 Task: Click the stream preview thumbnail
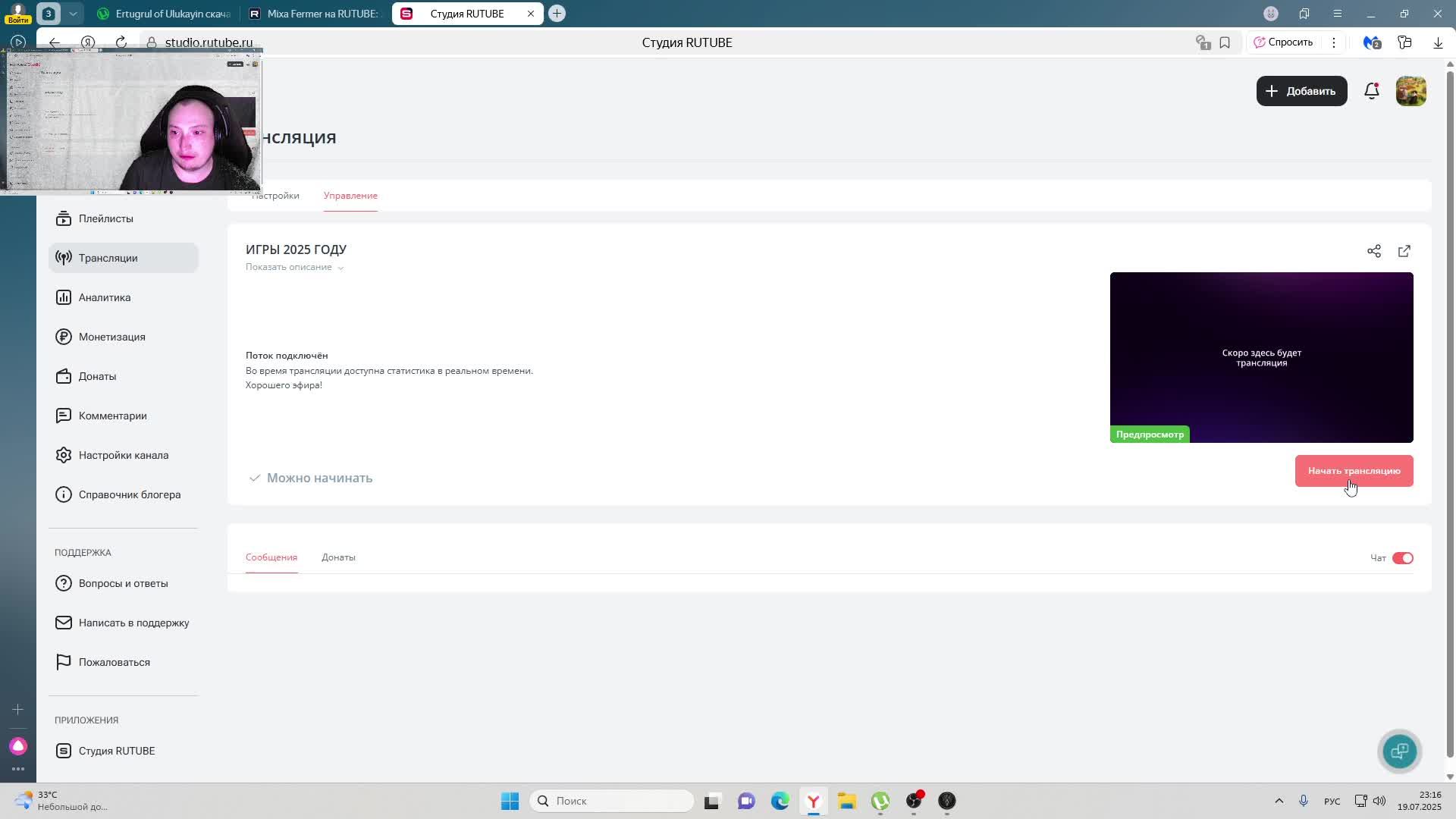[1261, 356]
